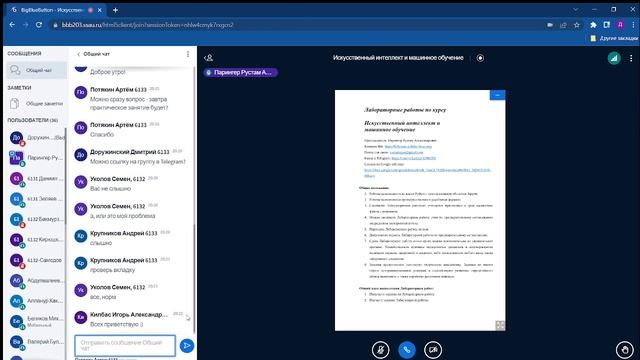Open a new browser tab with plus
The height and width of the screenshot is (360, 640).
pos(115,10)
